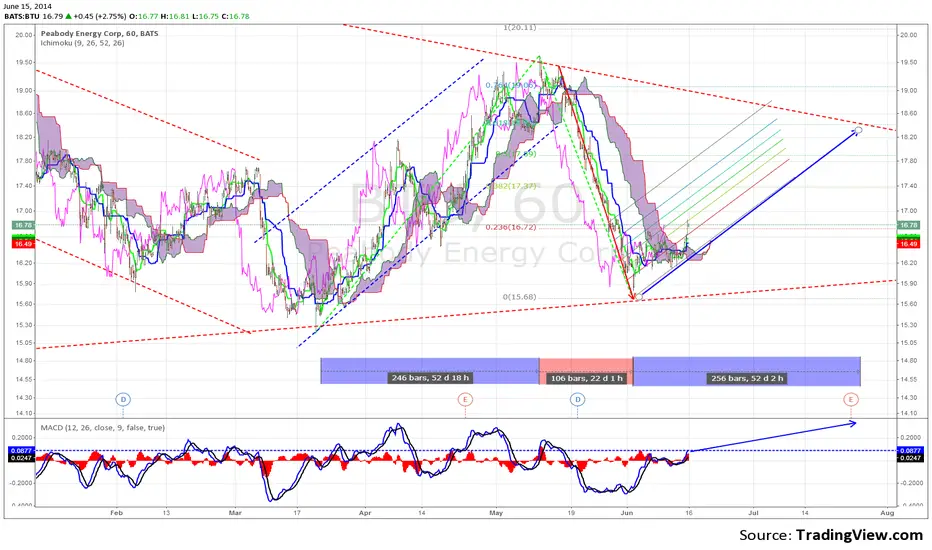Click the dividend D marker near February
The image size is (932, 550).
coord(123,399)
